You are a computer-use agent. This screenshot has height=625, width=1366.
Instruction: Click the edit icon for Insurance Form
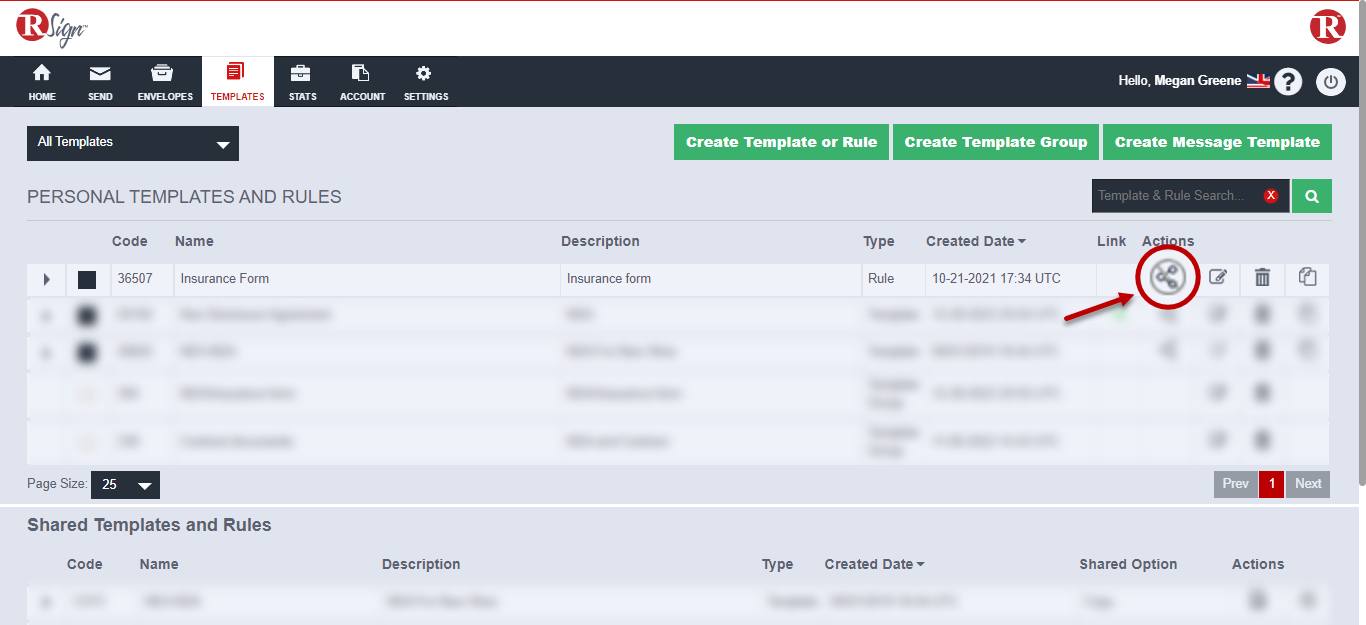coord(1217,278)
